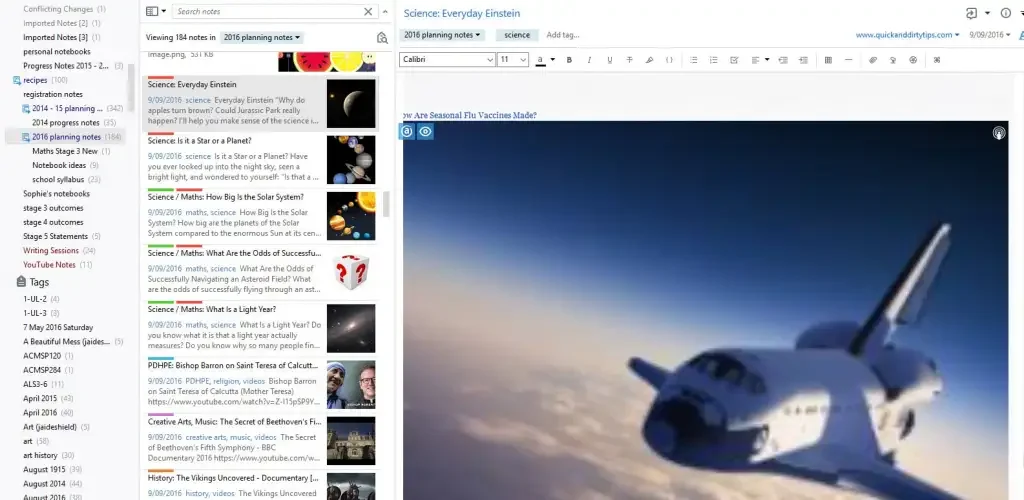Viewport: 1024px width, 500px height.
Task: Attach a file with the paperclip icon
Action: tap(872, 60)
